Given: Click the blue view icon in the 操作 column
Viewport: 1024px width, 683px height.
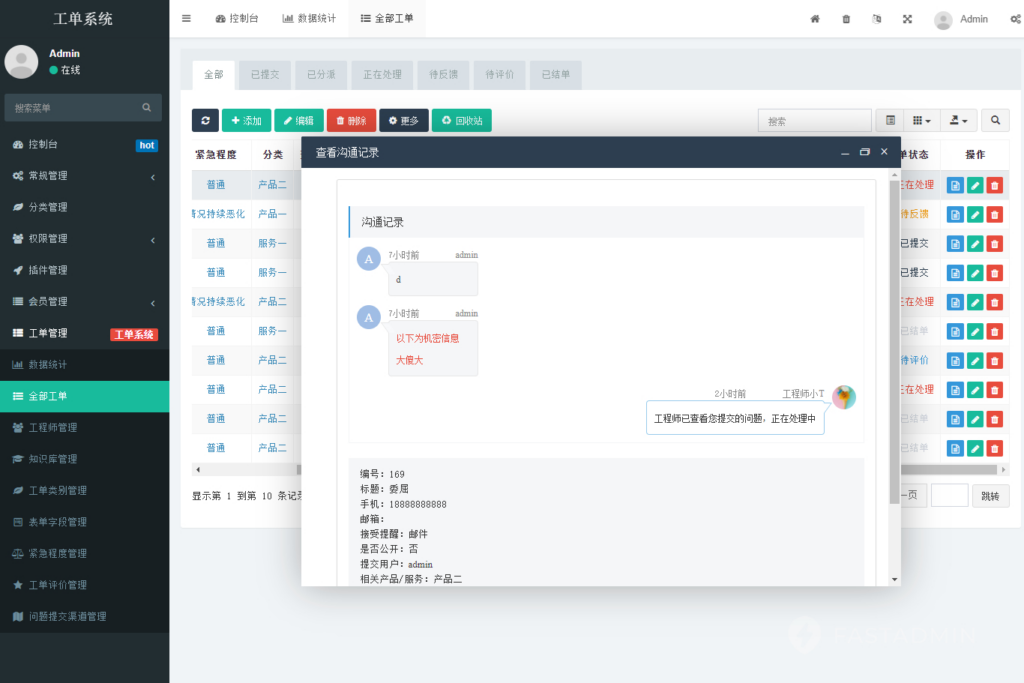Looking at the screenshot, I should [x=955, y=185].
